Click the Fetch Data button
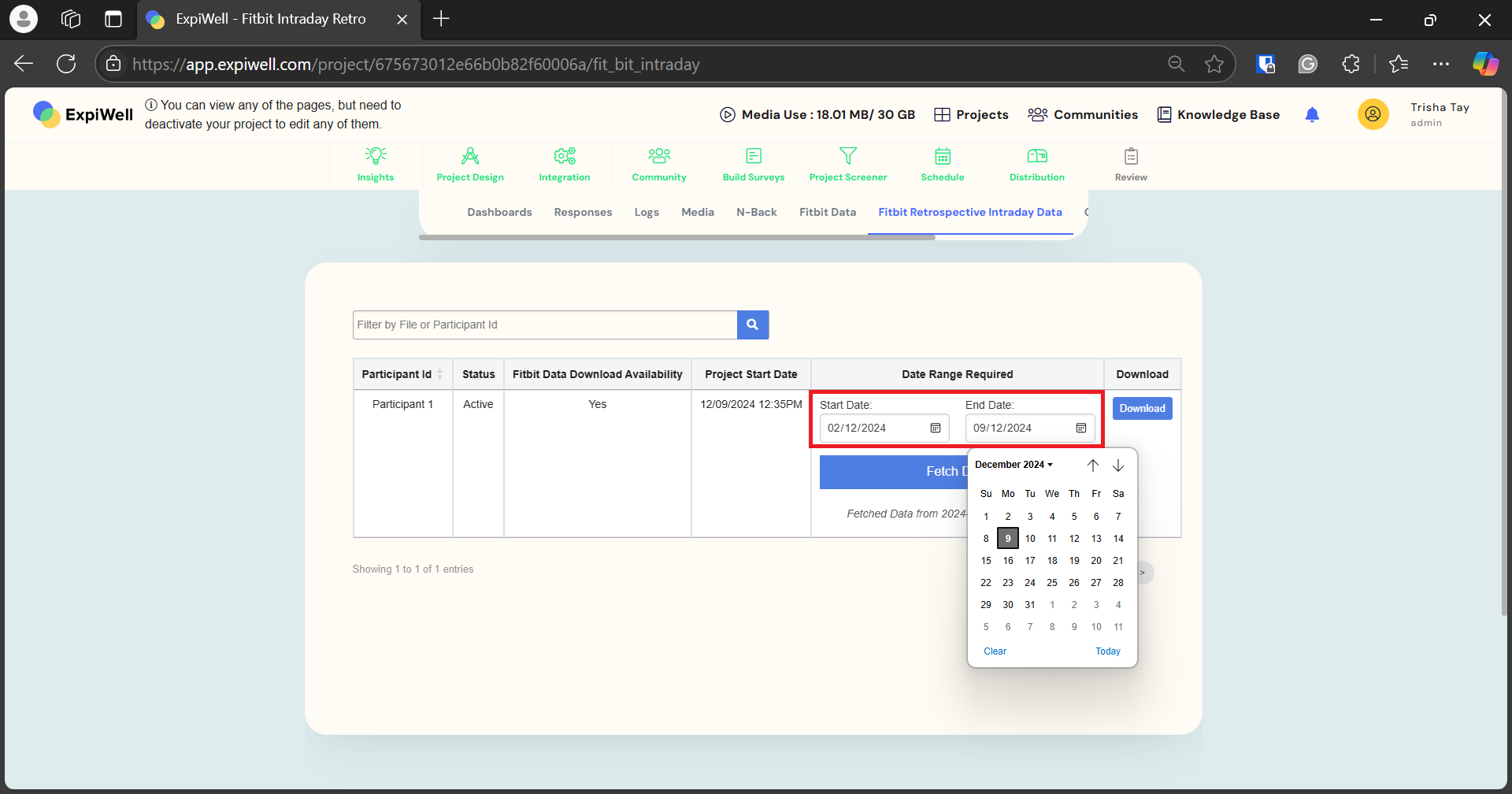The height and width of the screenshot is (794, 1512). coord(893,472)
